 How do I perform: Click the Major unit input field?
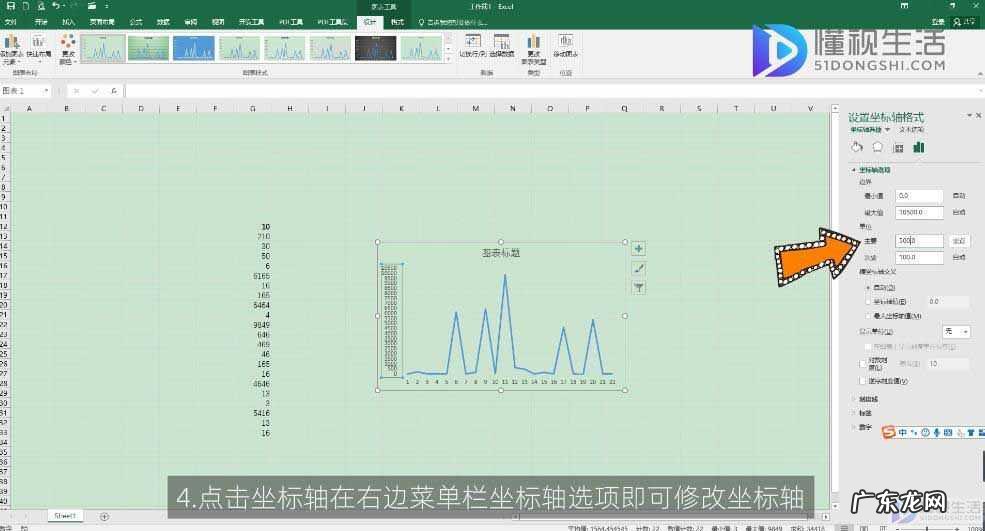coord(920,241)
